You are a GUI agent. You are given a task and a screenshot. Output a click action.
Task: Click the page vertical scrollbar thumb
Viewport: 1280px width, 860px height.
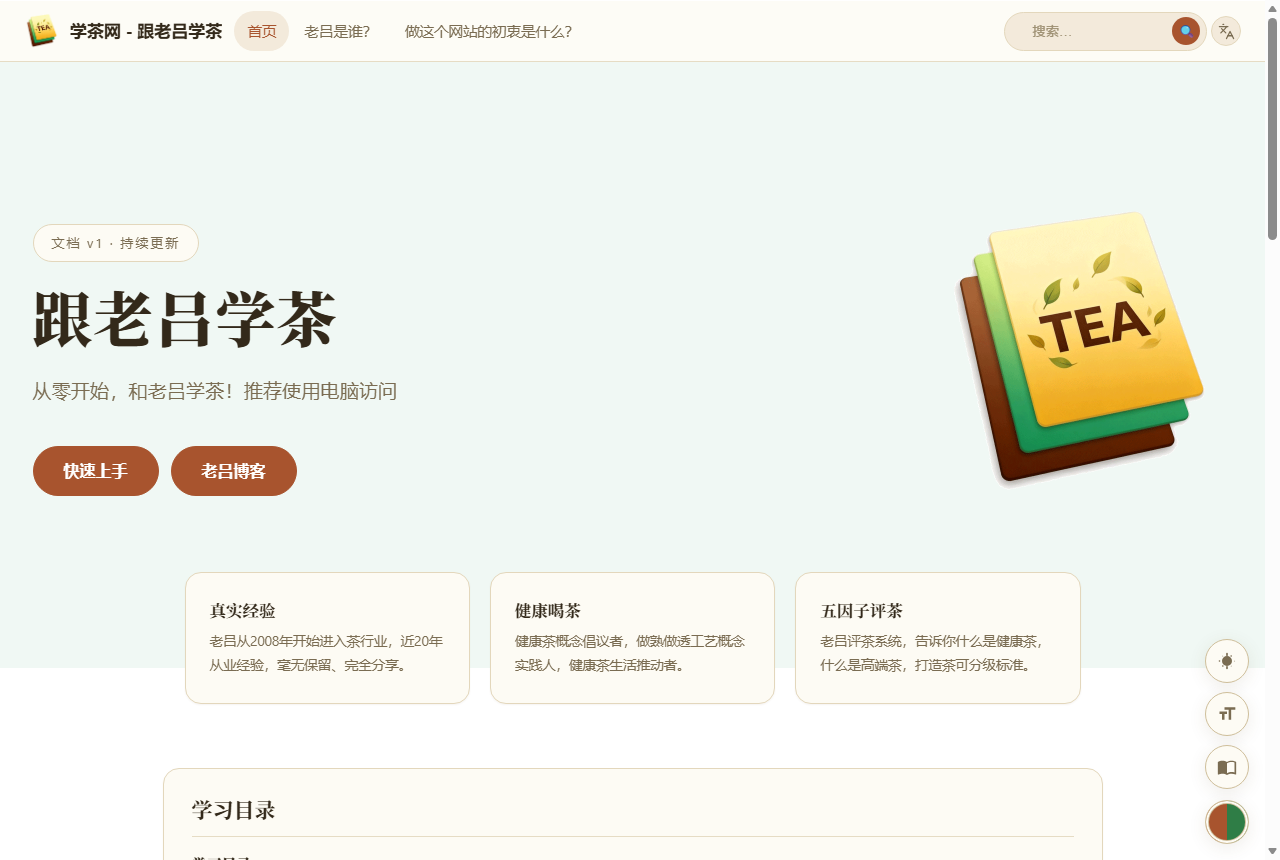[x=1272, y=128]
